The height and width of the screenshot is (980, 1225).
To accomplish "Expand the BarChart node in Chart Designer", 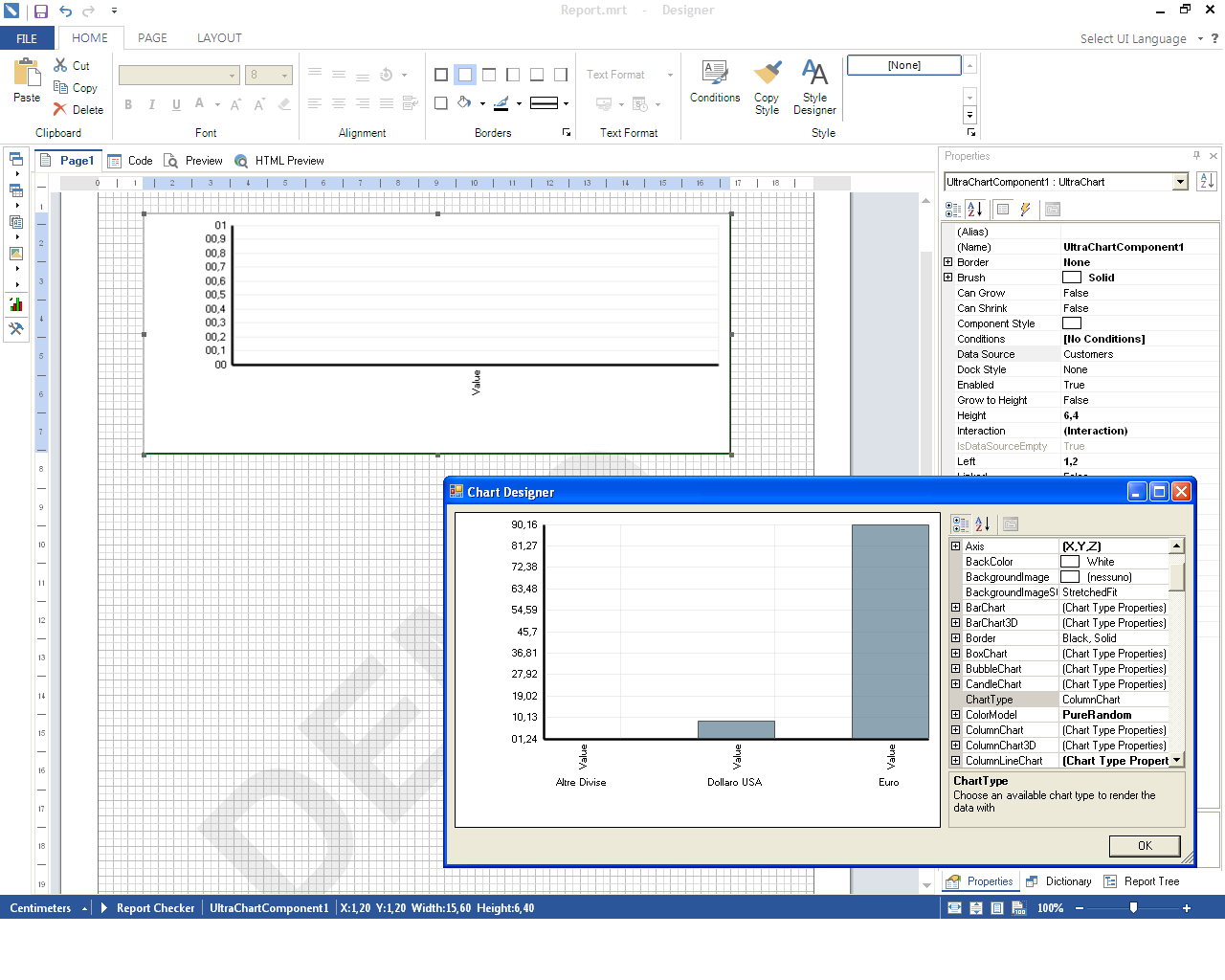I will [955, 608].
